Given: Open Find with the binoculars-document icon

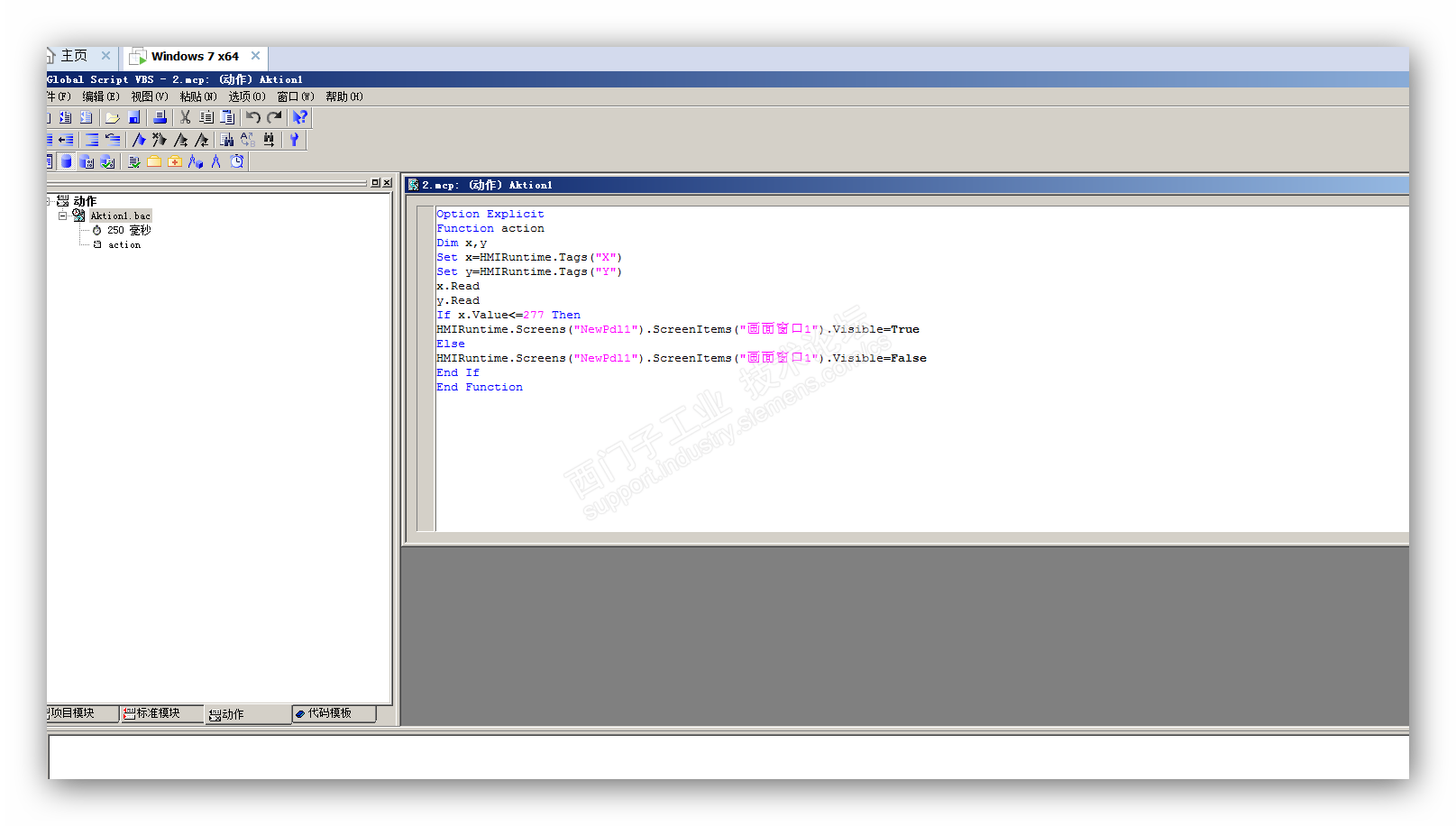Looking at the screenshot, I should coord(226,140).
